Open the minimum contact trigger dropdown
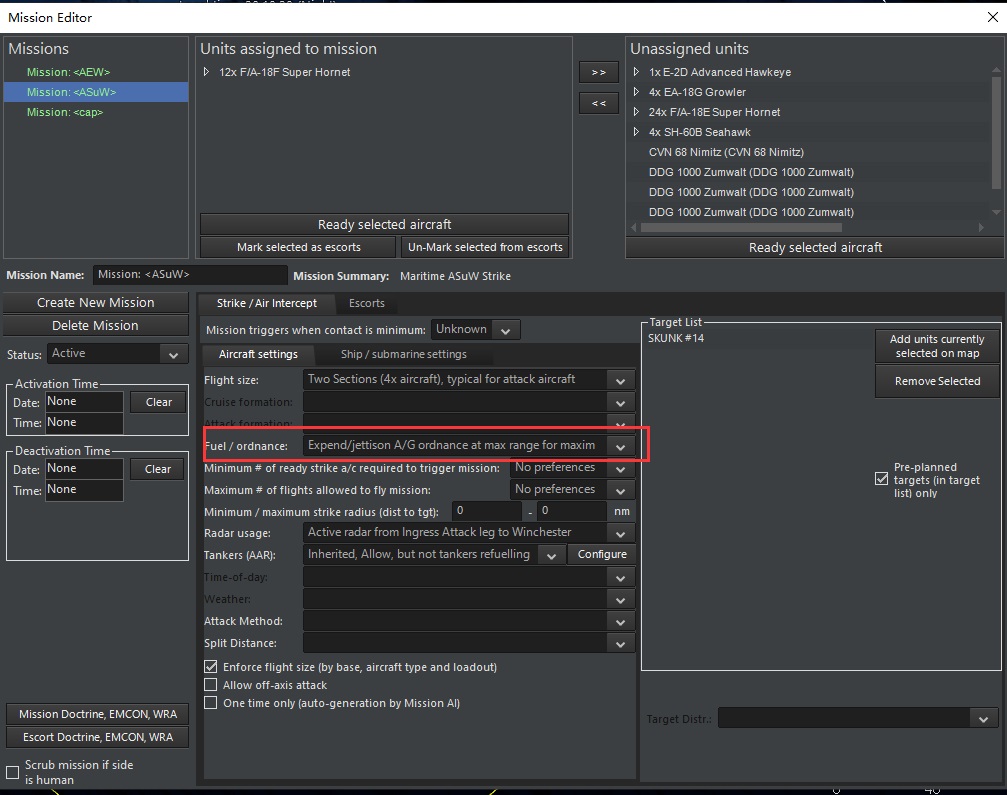The width and height of the screenshot is (1007, 795). coord(475,329)
